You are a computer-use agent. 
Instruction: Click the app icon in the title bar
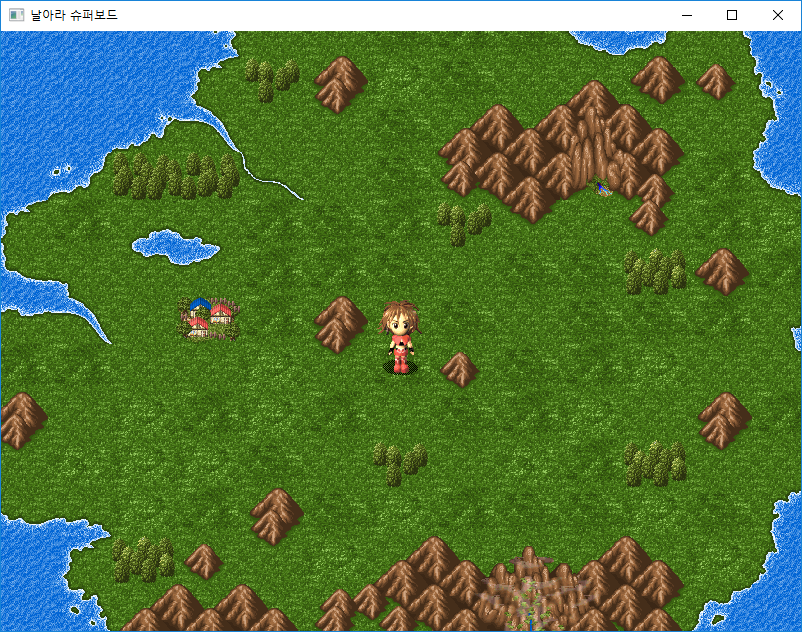click(16, 15)
